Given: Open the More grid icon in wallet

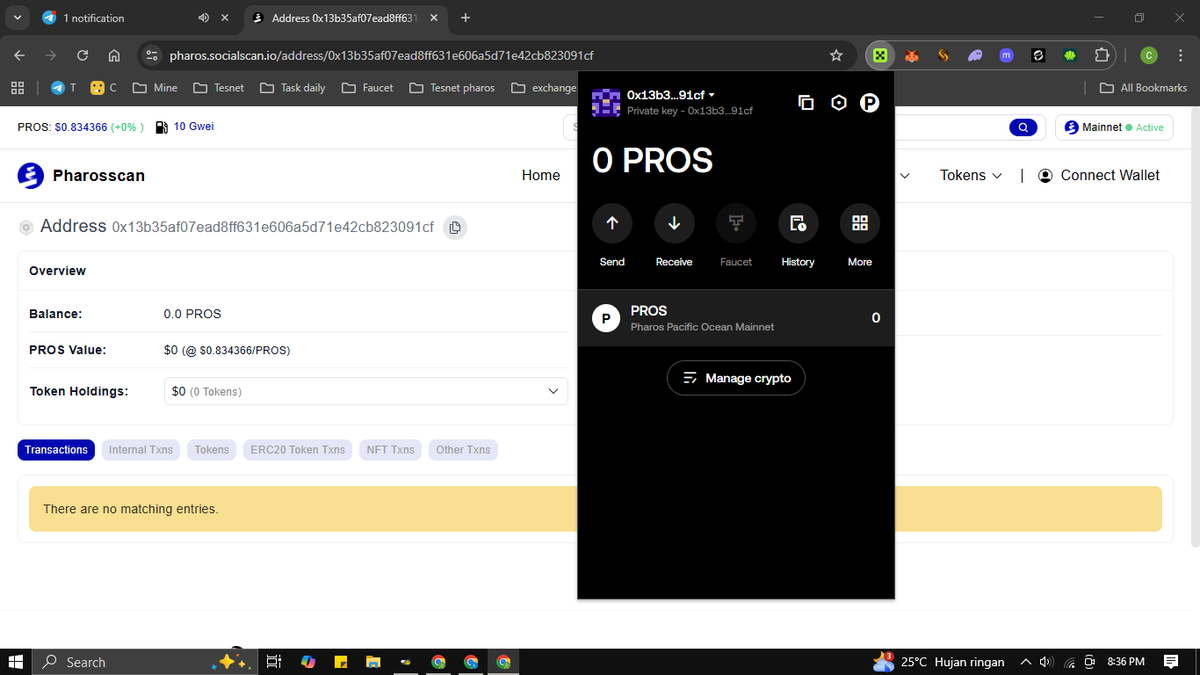Looking at the screenshot, I should pos(860,223).
